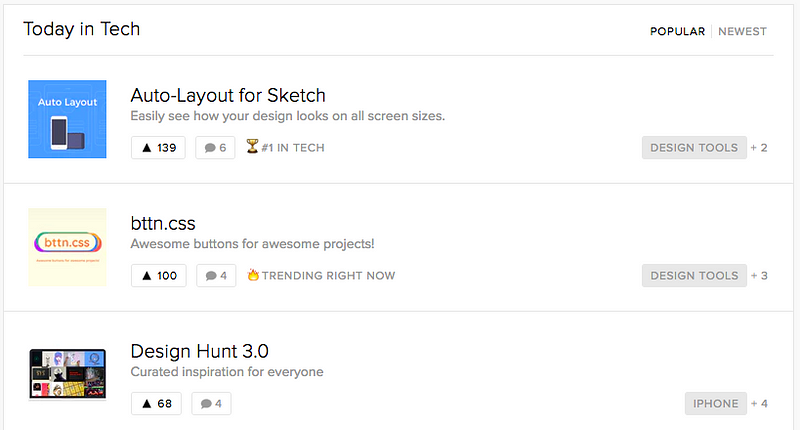The height and width of the screenshot is (430, 800).
Task: Expand the +4 more tags on Design Hunt
Action: click(759, 404)
